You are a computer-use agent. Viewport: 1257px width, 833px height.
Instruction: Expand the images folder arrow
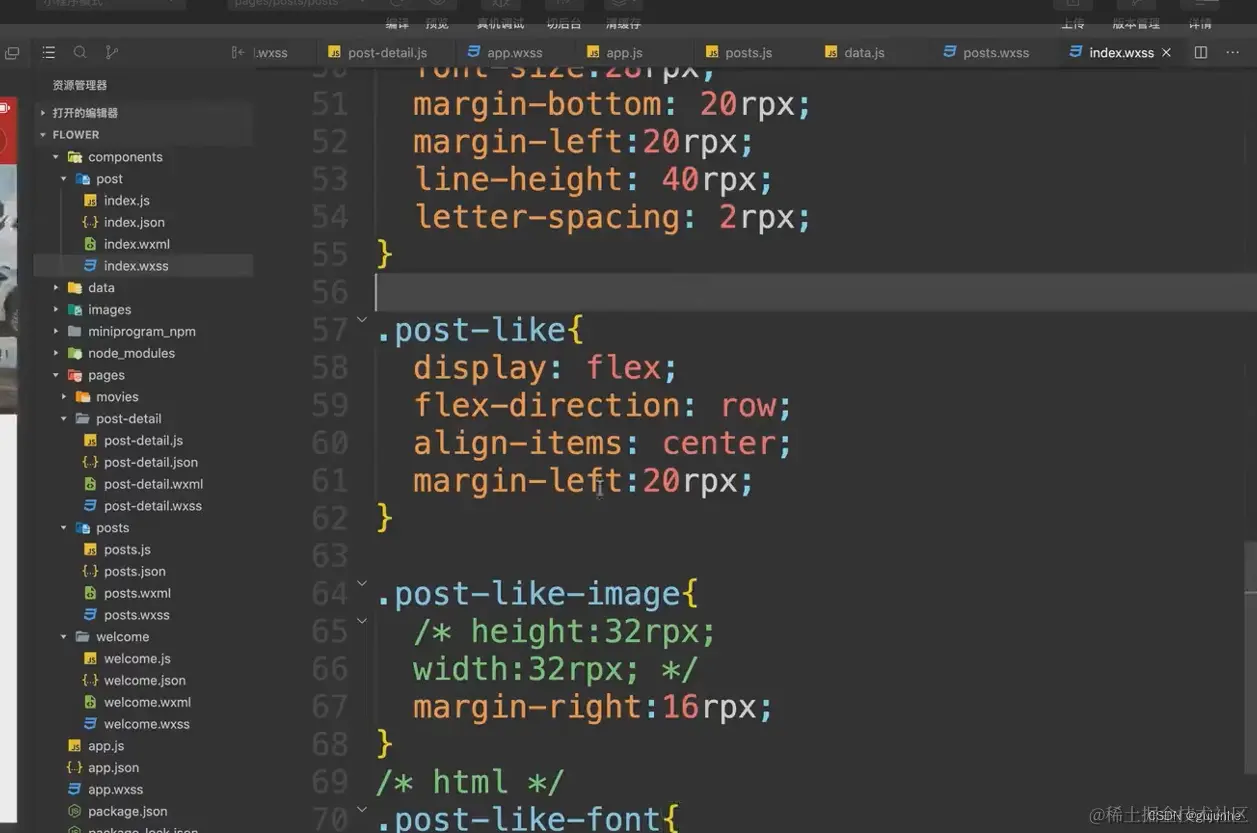pyautogui.click(x=56, y=310)
